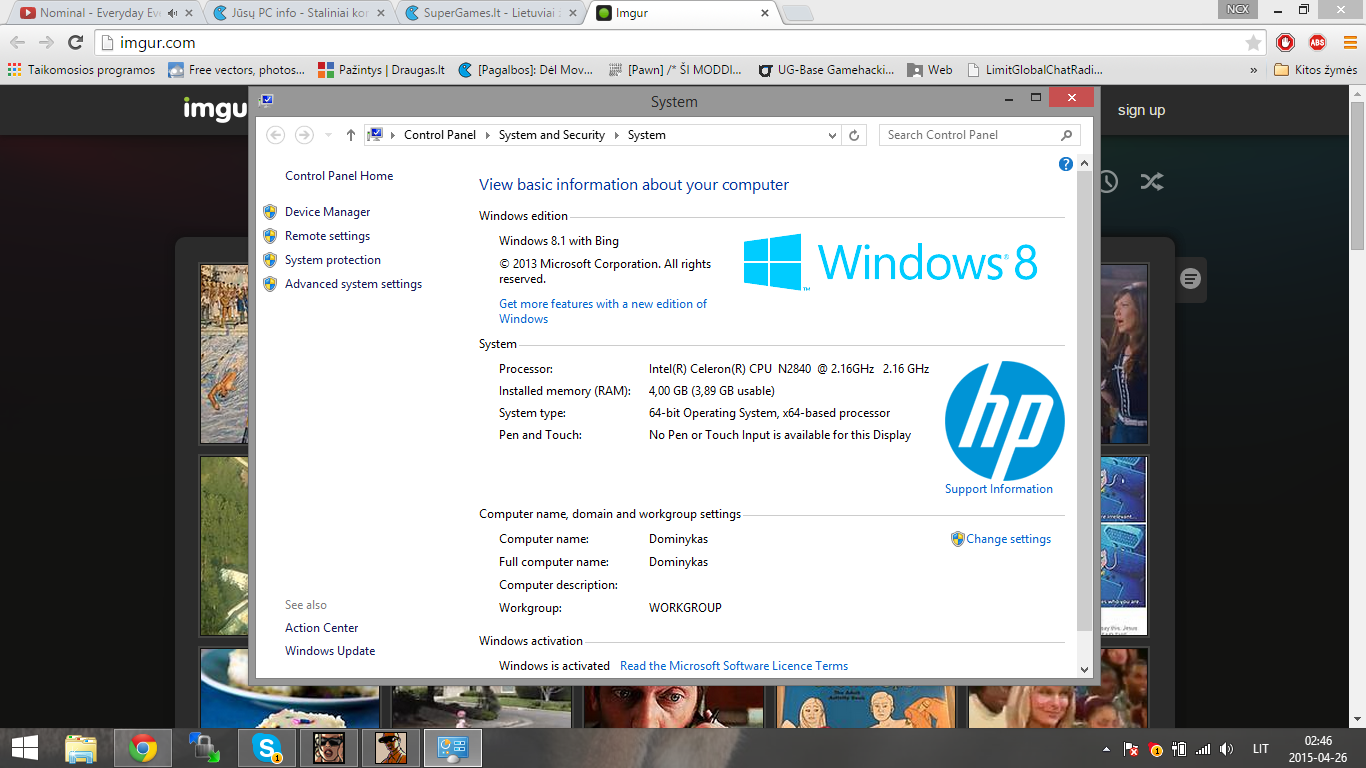Bookmark the page with the star icon

pyautogui.click(x=1253, y=43)
